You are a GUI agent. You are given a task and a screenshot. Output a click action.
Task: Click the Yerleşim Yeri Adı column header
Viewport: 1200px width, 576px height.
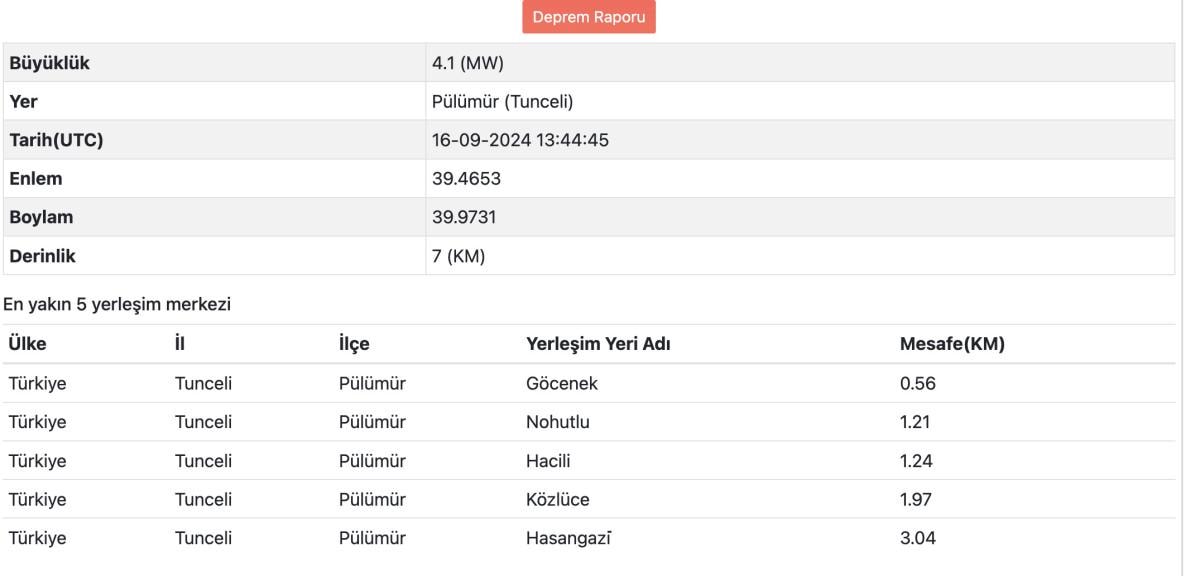pos(597,344)
